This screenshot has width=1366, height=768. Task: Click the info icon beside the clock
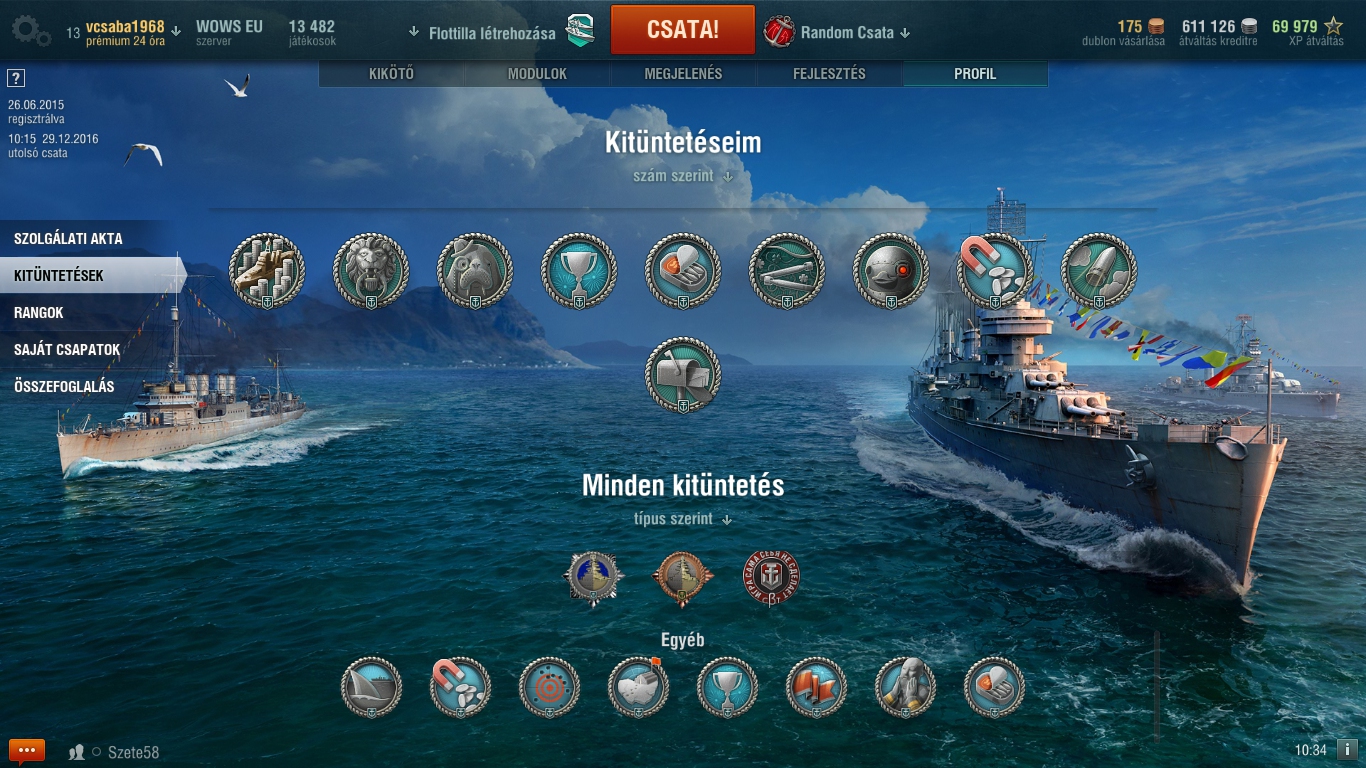(1347, 750)
